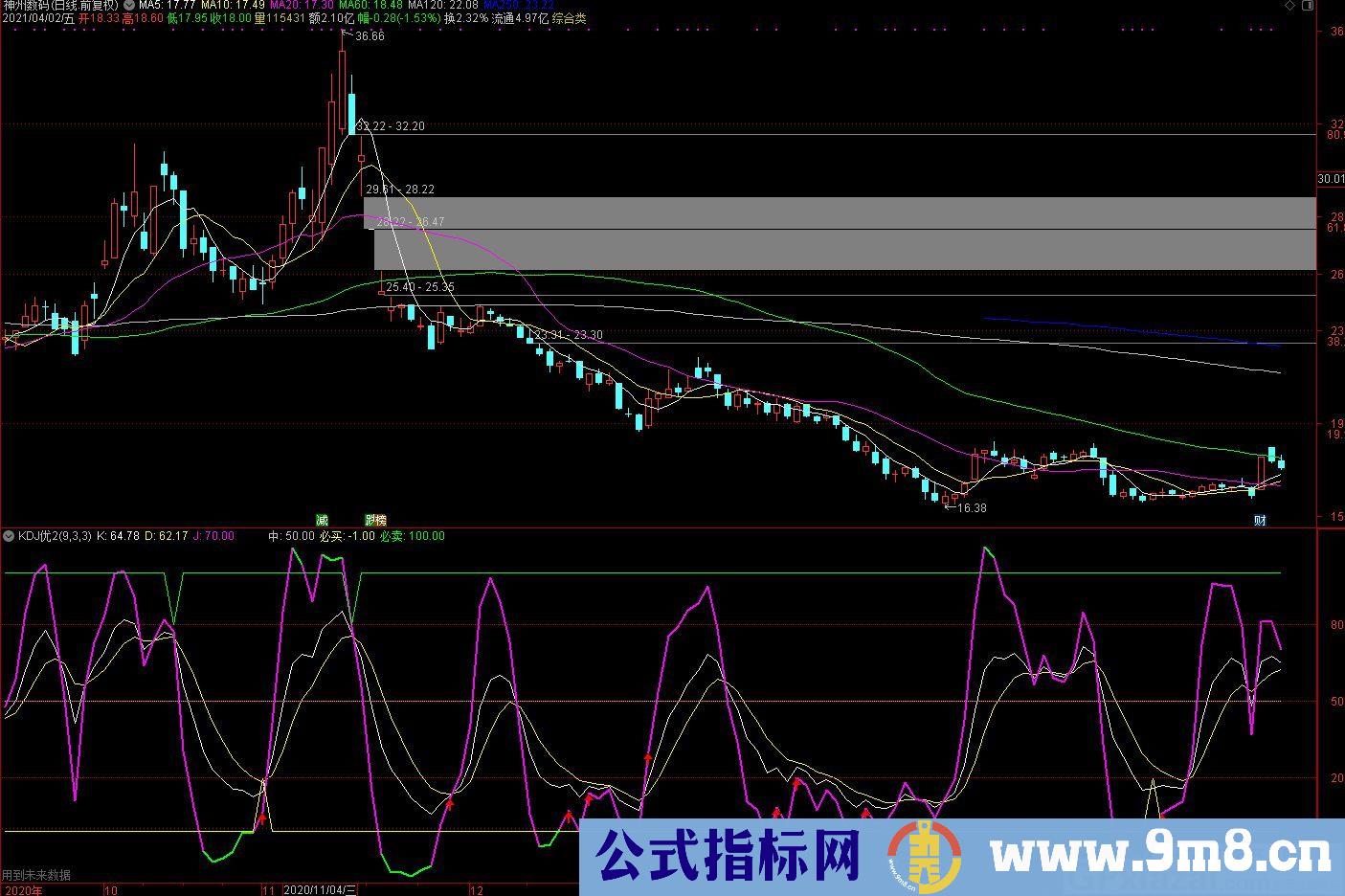The image size is (1345, 896).
Task: Click the 30.01 price tag on right axis
Action: click(1331, 179)
